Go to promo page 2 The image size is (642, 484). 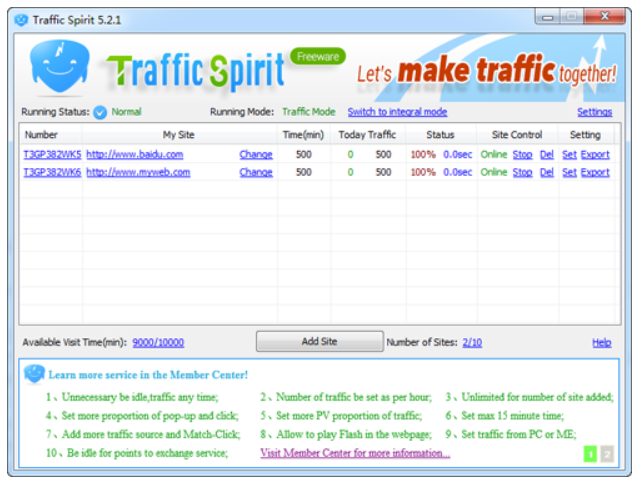click(x=607, y=454)
